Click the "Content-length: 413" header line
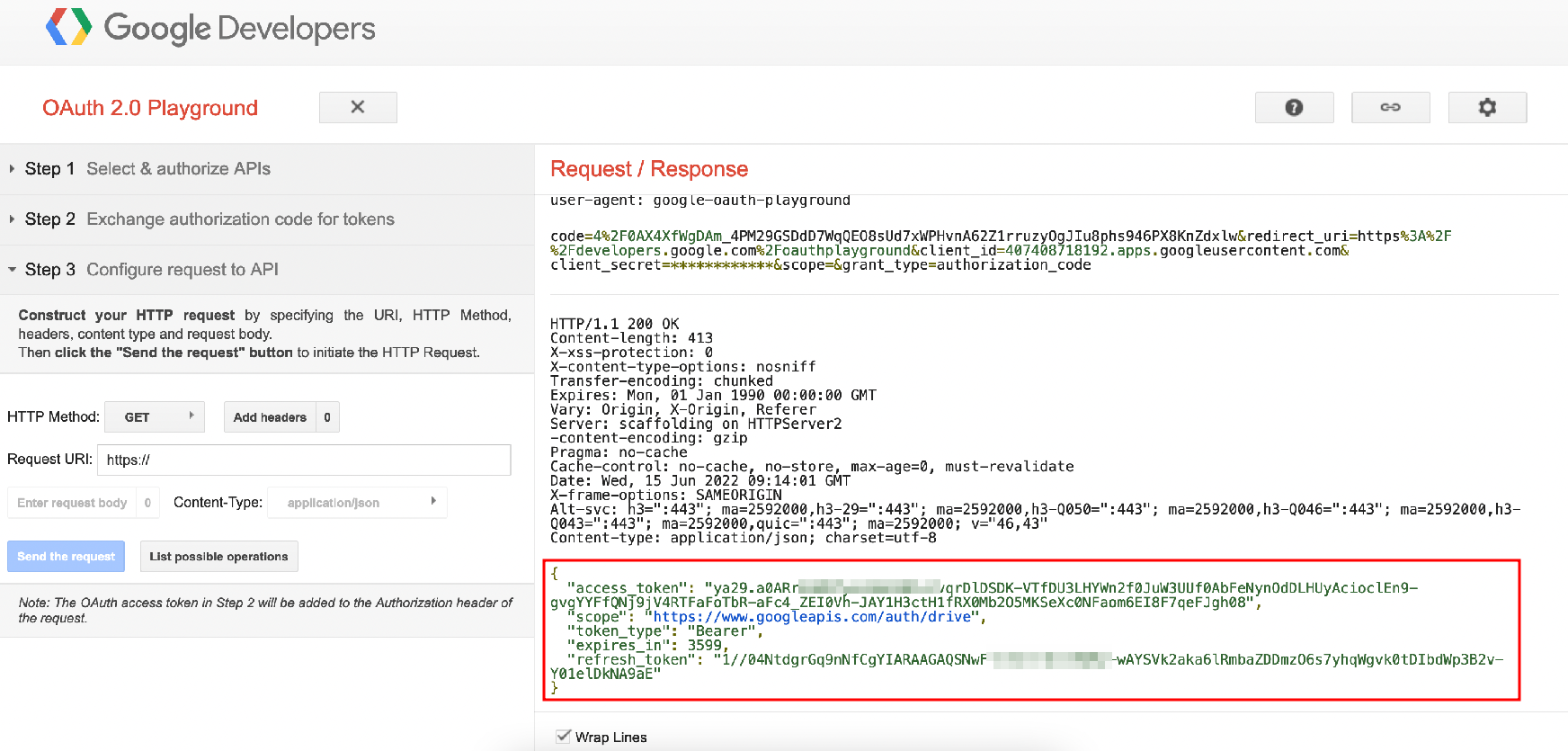The height and width of the screenshot is (751, 1568). [x=631, y=338]
